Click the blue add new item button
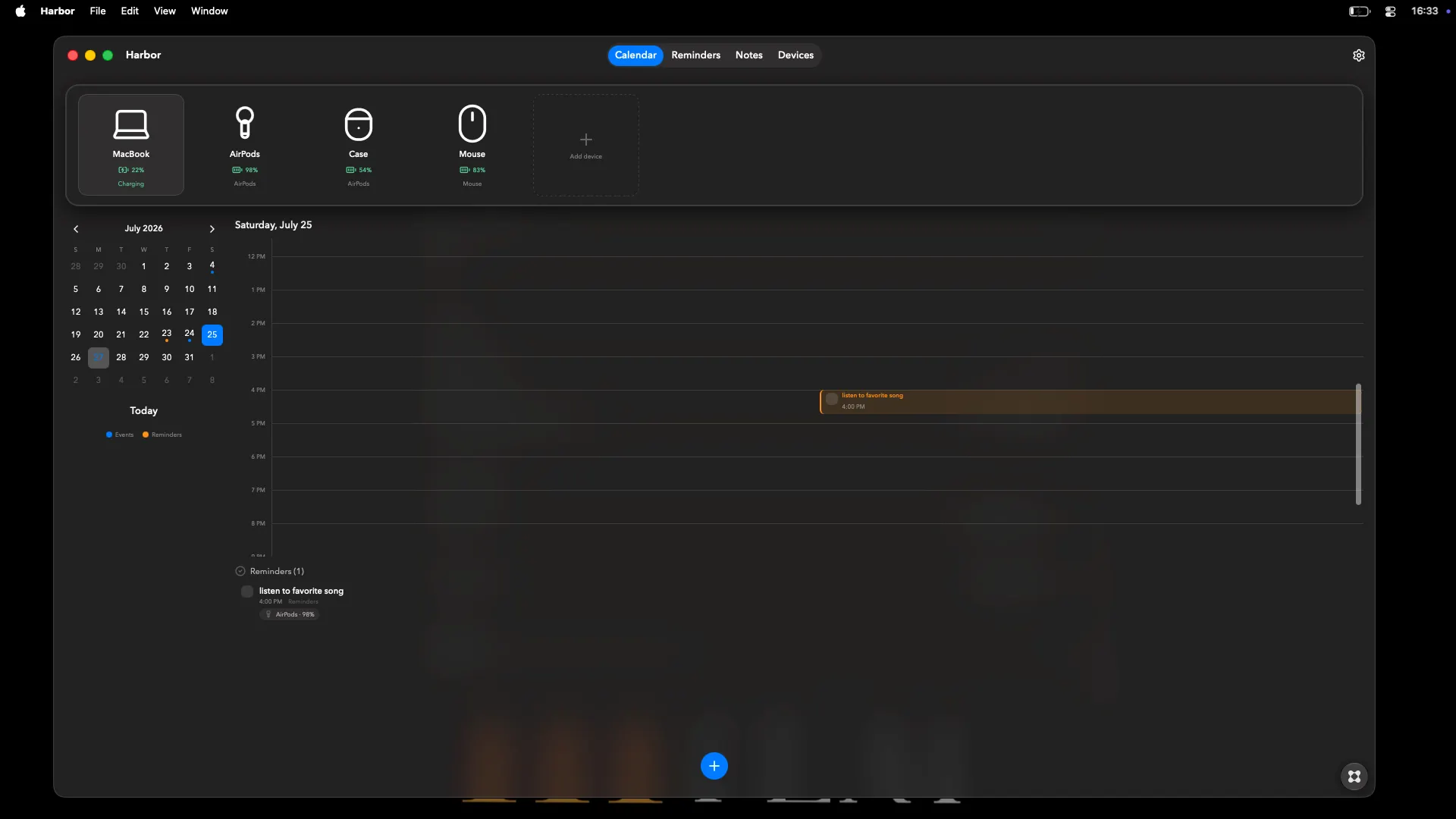The height and width of the screenshot is (819, 1456). point(714,766)
